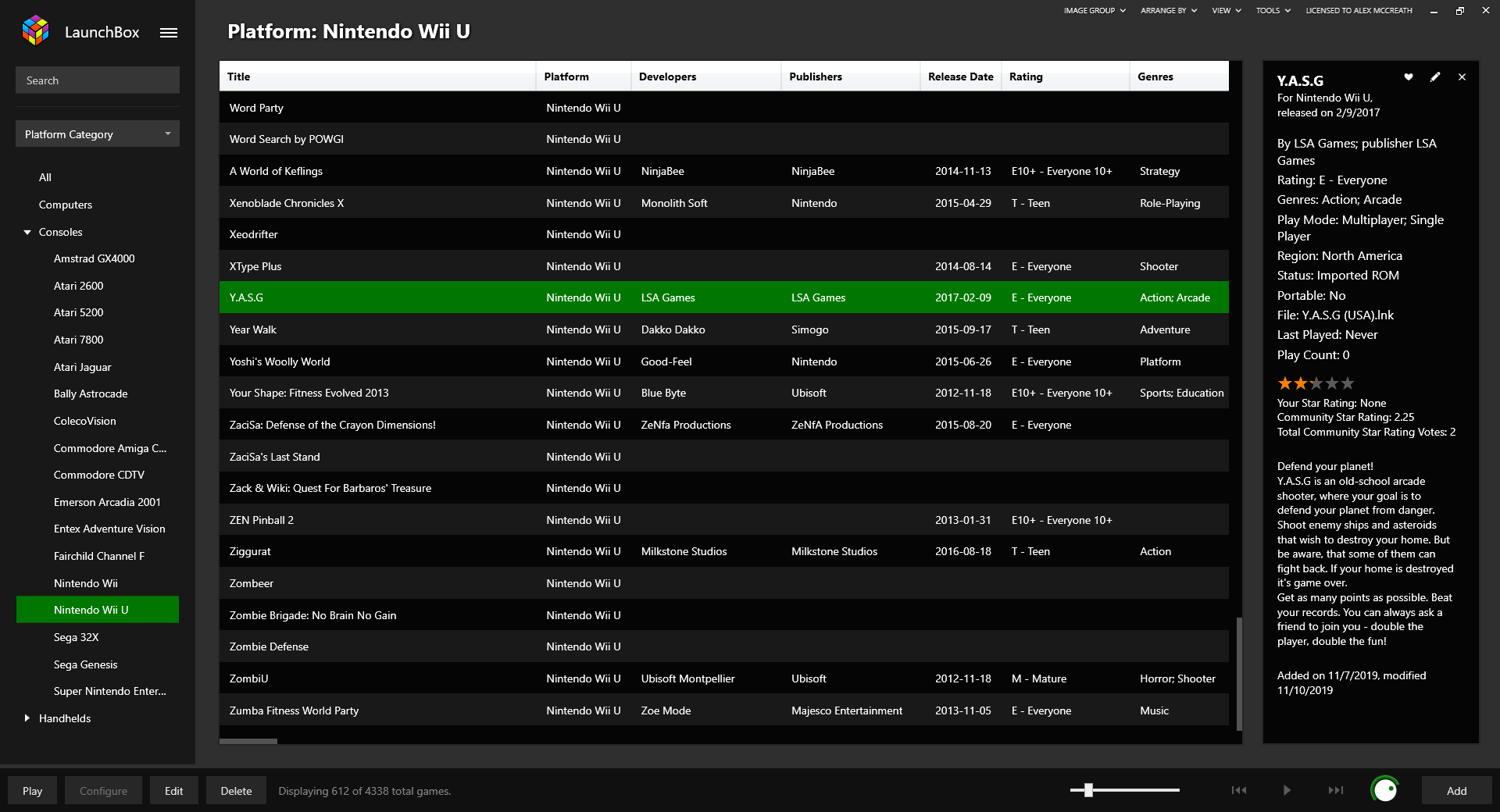Open the Platform Category dropdown
The width and height of the screenshot is (1500, 812).
(98, 134)
